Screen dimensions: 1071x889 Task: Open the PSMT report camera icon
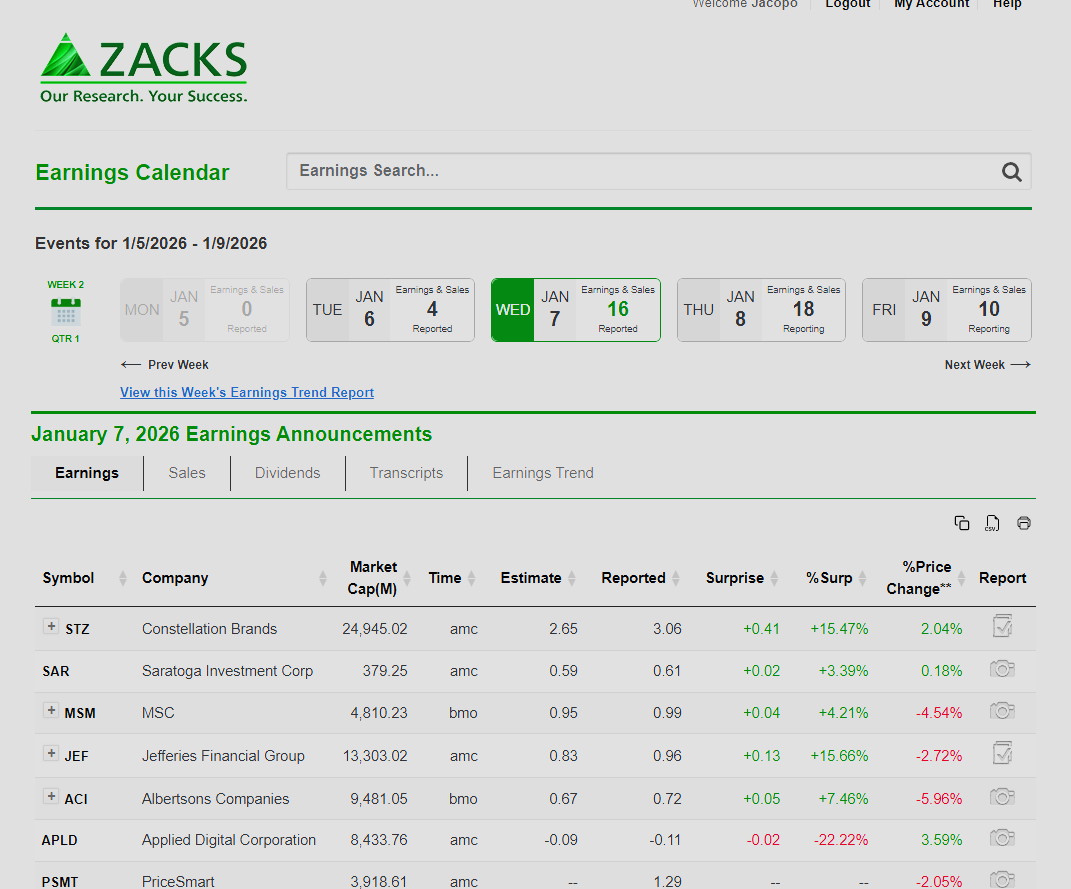[x=1002, y=879]
